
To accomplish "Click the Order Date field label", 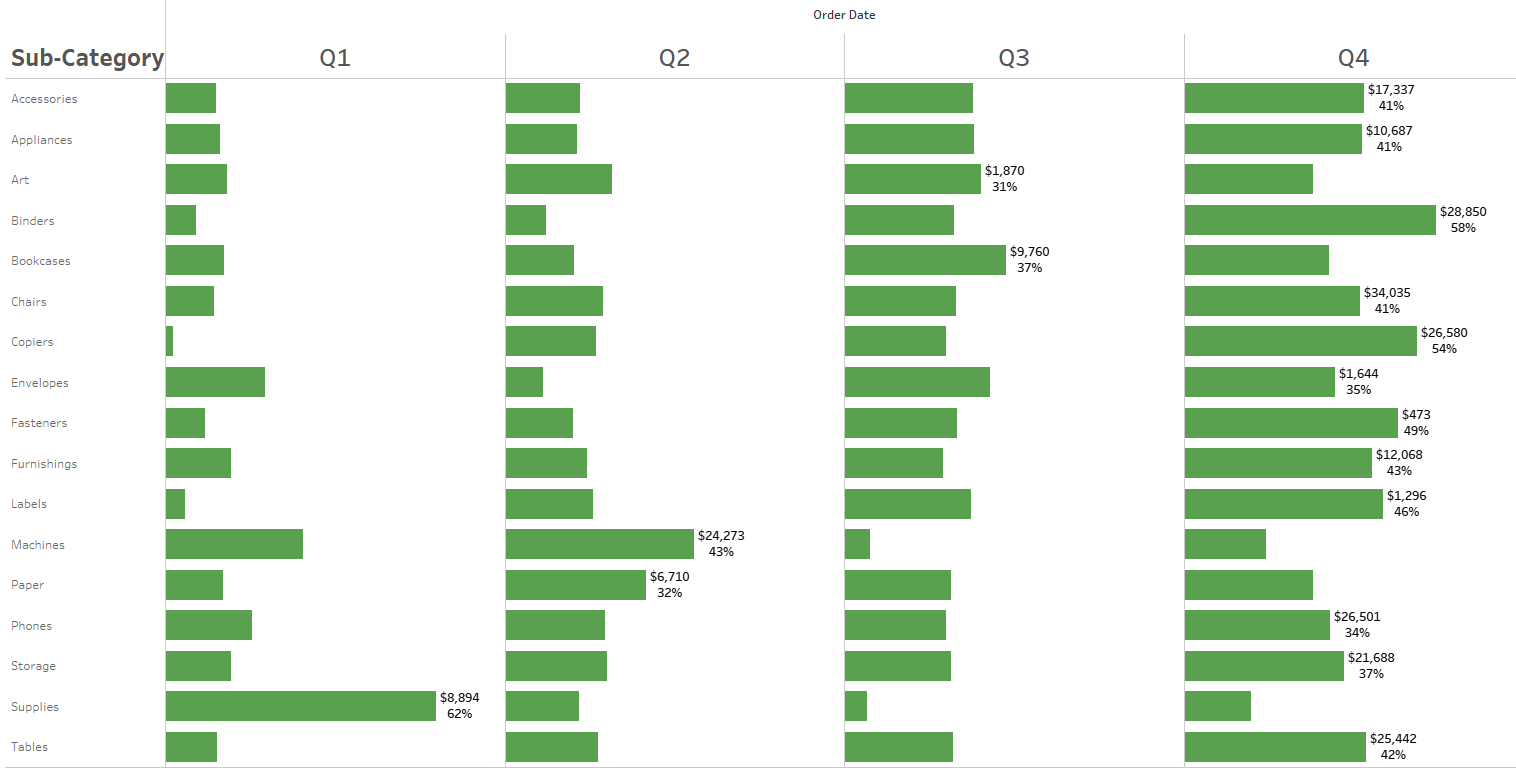I will pyautogui.click(x=844, y=15).
